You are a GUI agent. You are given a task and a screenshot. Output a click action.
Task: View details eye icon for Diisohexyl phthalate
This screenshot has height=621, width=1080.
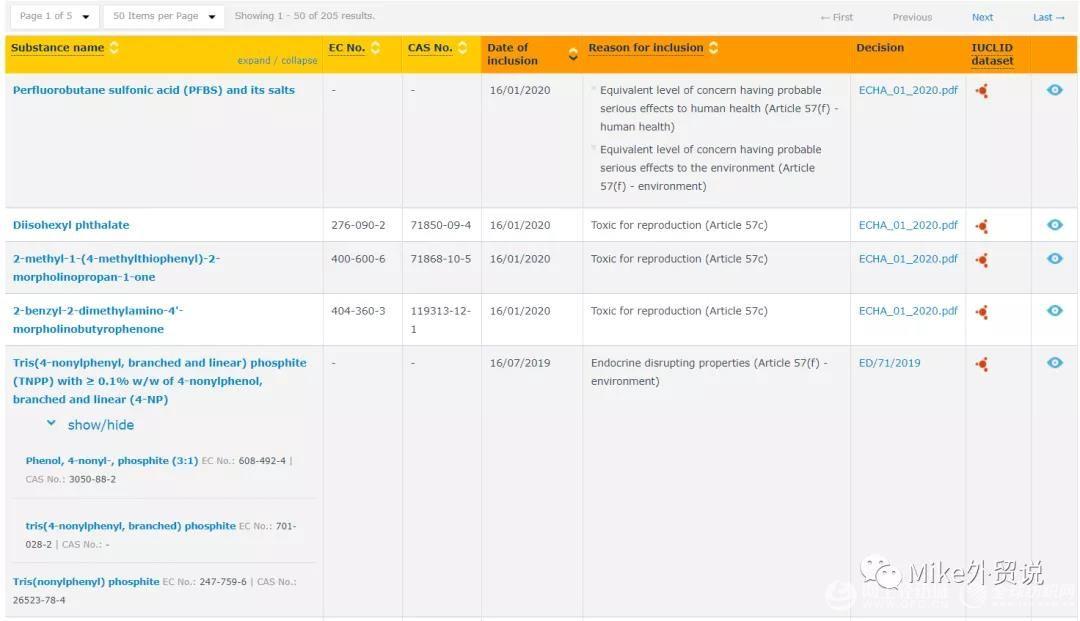point(1054,225)
